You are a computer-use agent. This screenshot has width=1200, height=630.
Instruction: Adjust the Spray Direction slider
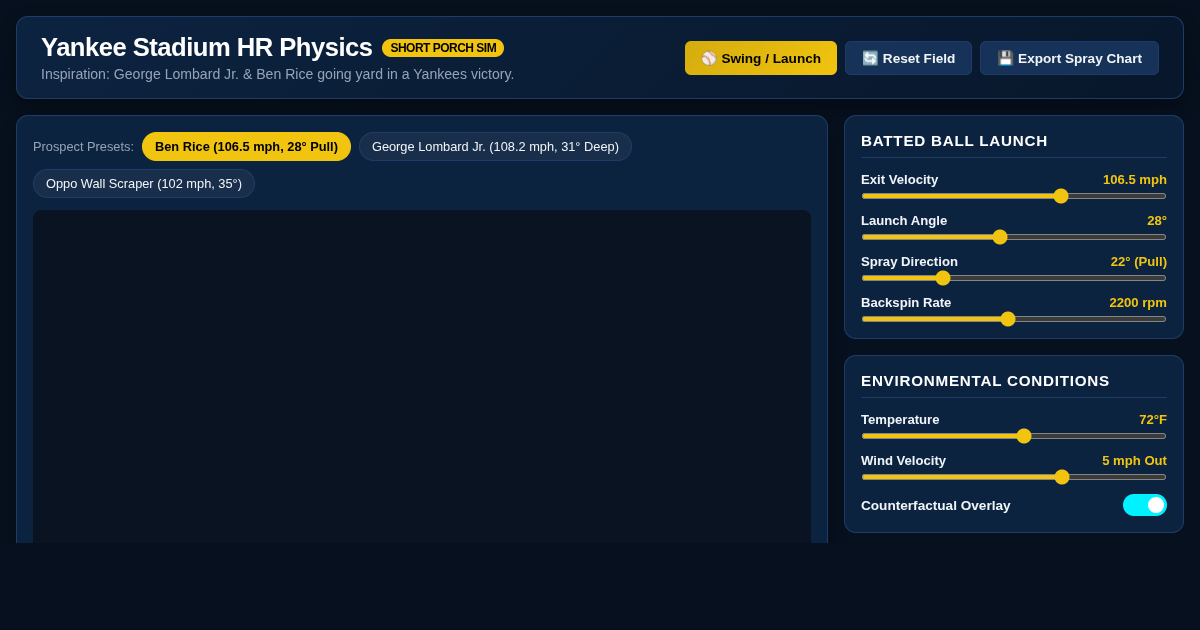pos(1014,278)
